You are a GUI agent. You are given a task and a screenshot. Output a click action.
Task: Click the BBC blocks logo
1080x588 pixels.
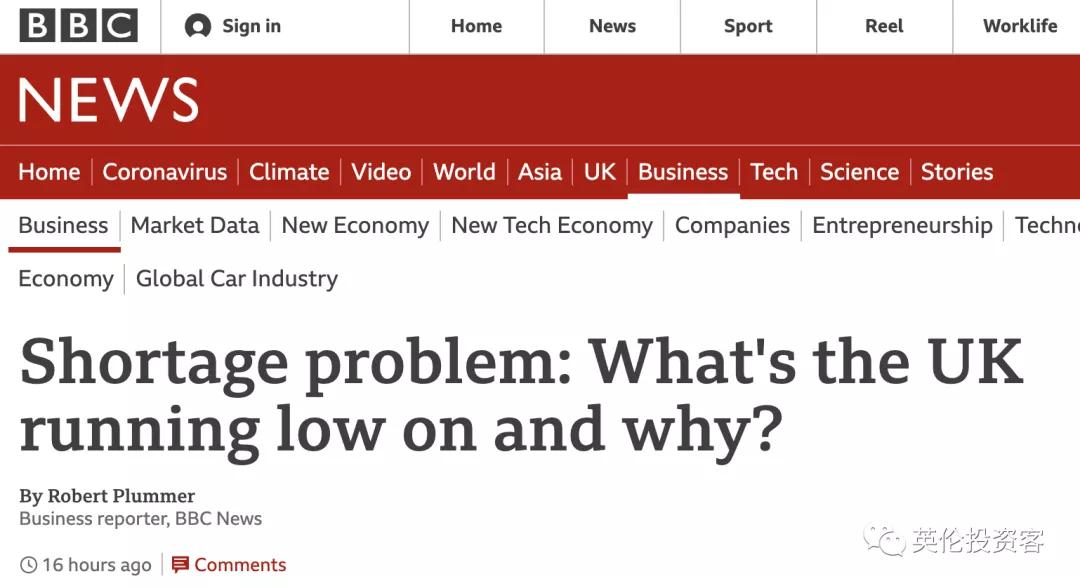point(78,26)
